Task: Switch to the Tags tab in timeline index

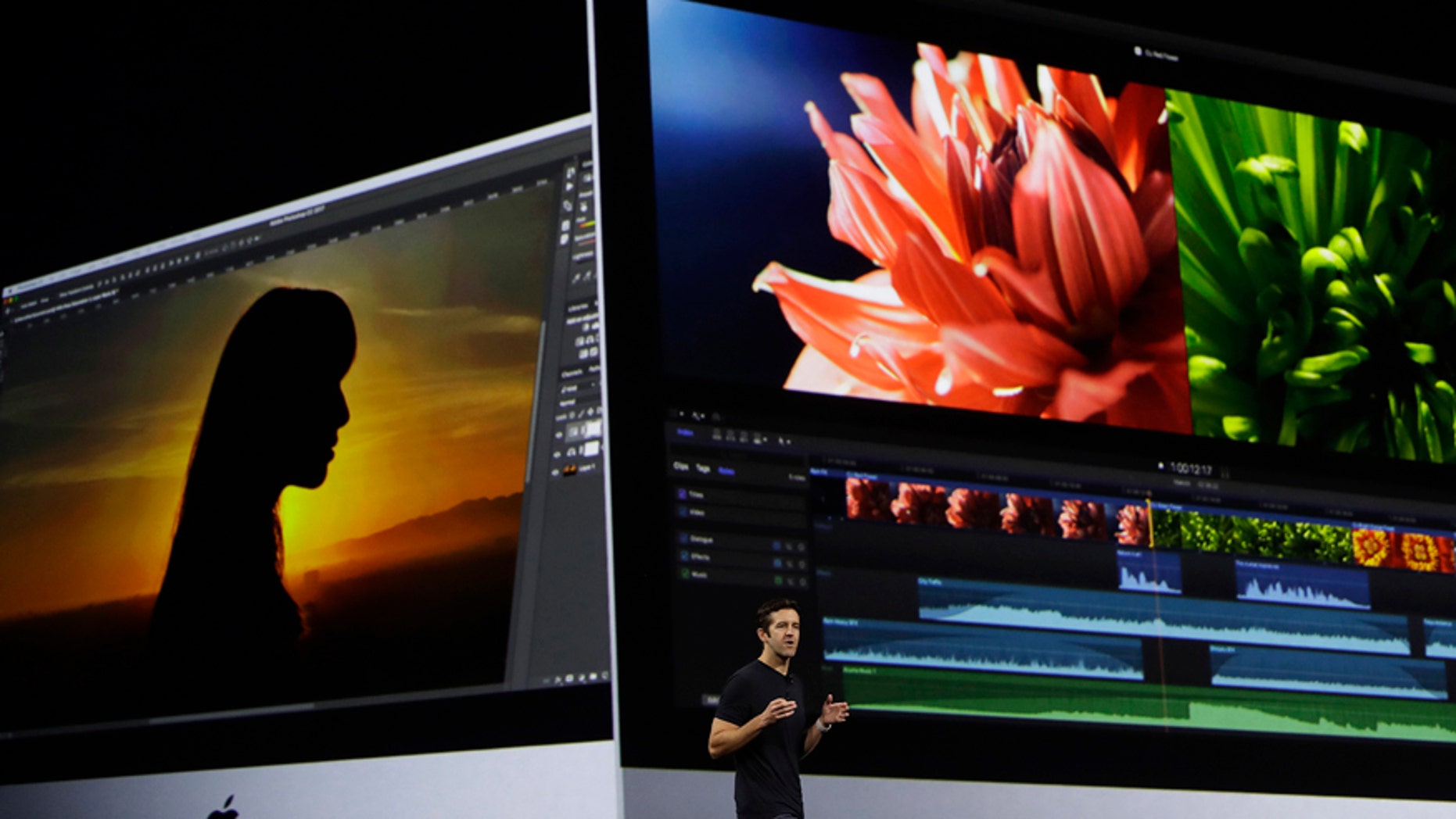Action: coord(703,469)
